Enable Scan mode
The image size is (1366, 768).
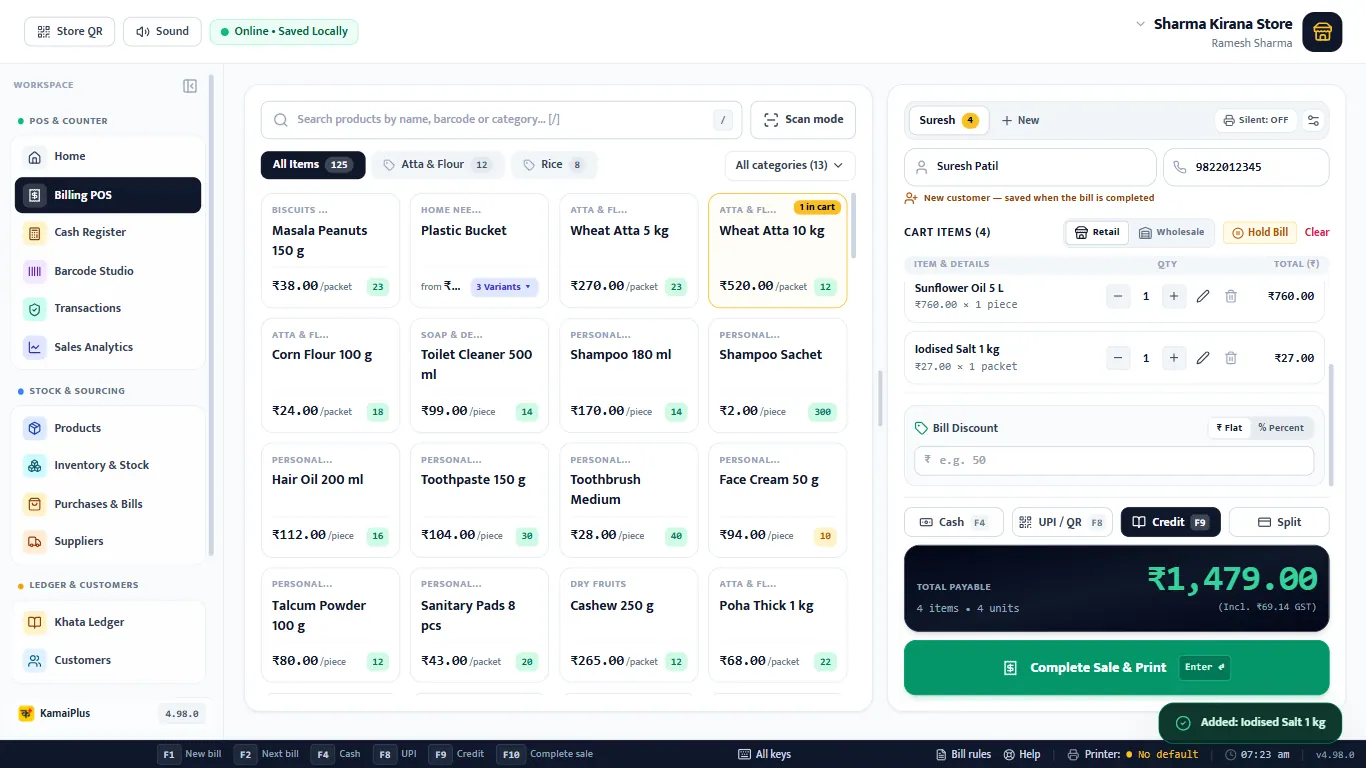pos(803,120)
